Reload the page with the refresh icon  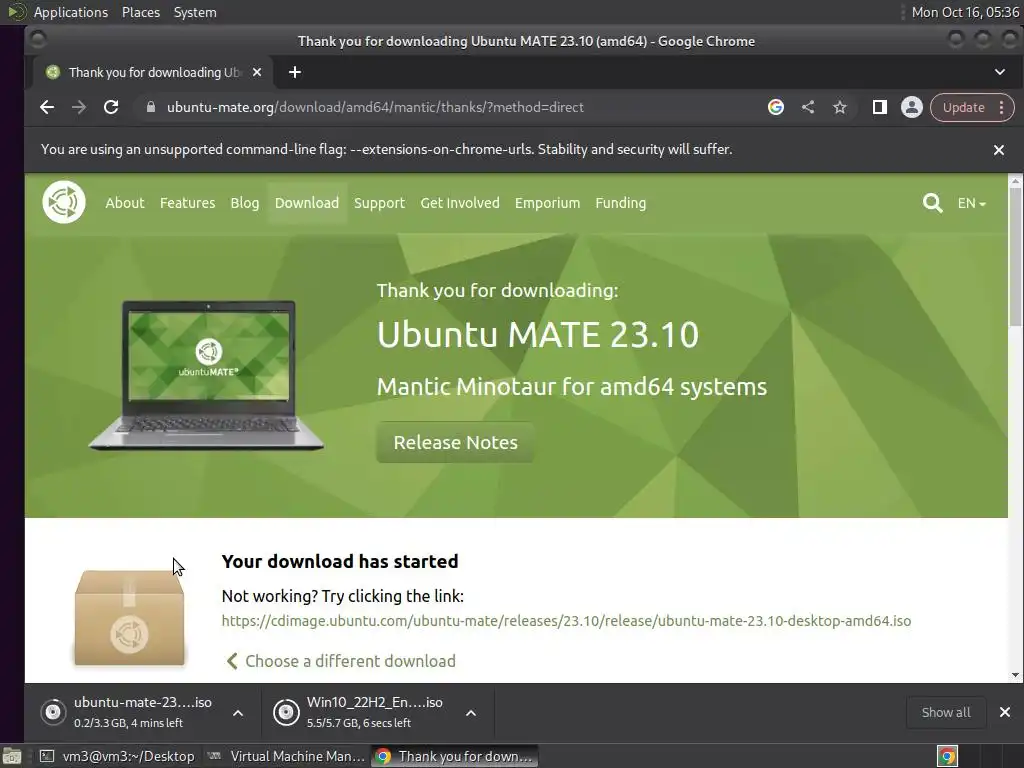pos(111,107)
